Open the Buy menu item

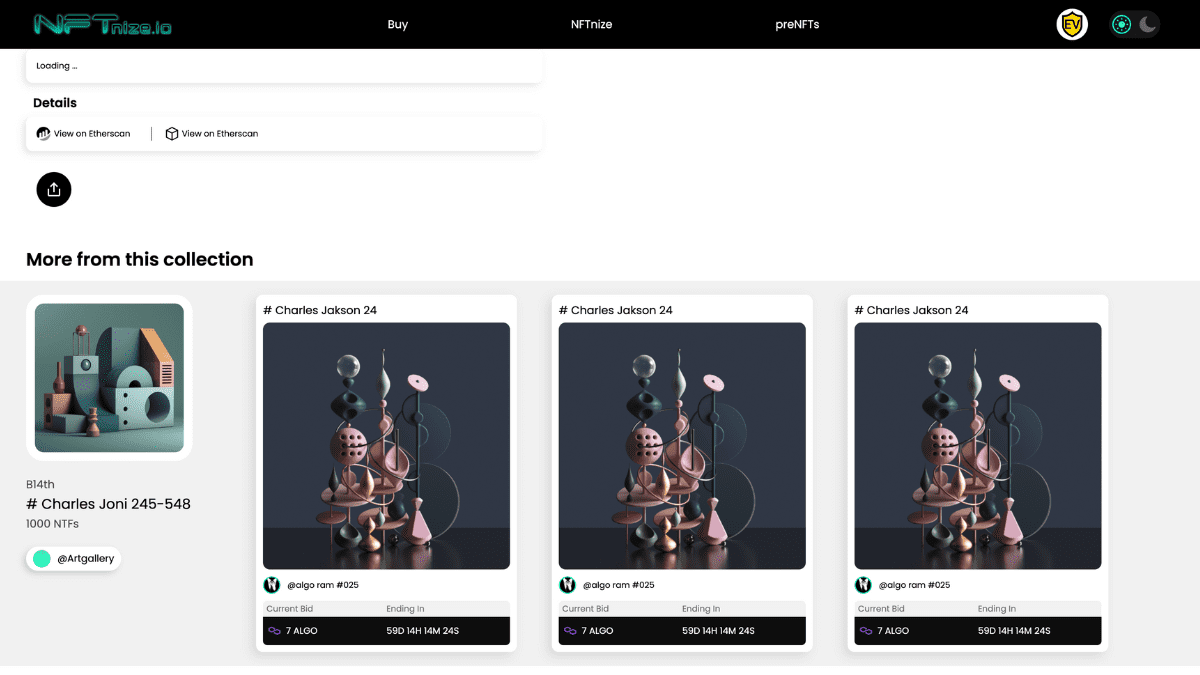coord(398,24)
